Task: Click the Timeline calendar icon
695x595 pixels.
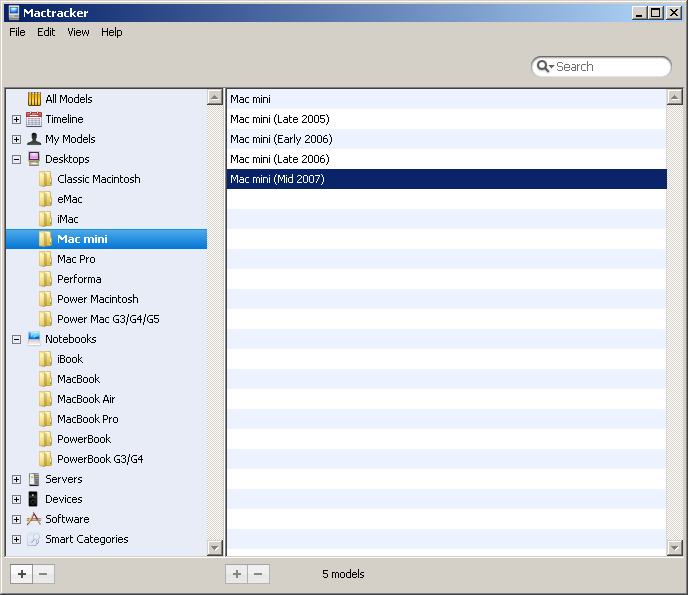Action: click(34, 119)
